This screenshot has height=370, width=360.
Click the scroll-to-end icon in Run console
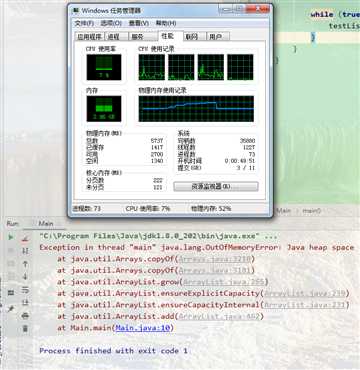point(25,302)
